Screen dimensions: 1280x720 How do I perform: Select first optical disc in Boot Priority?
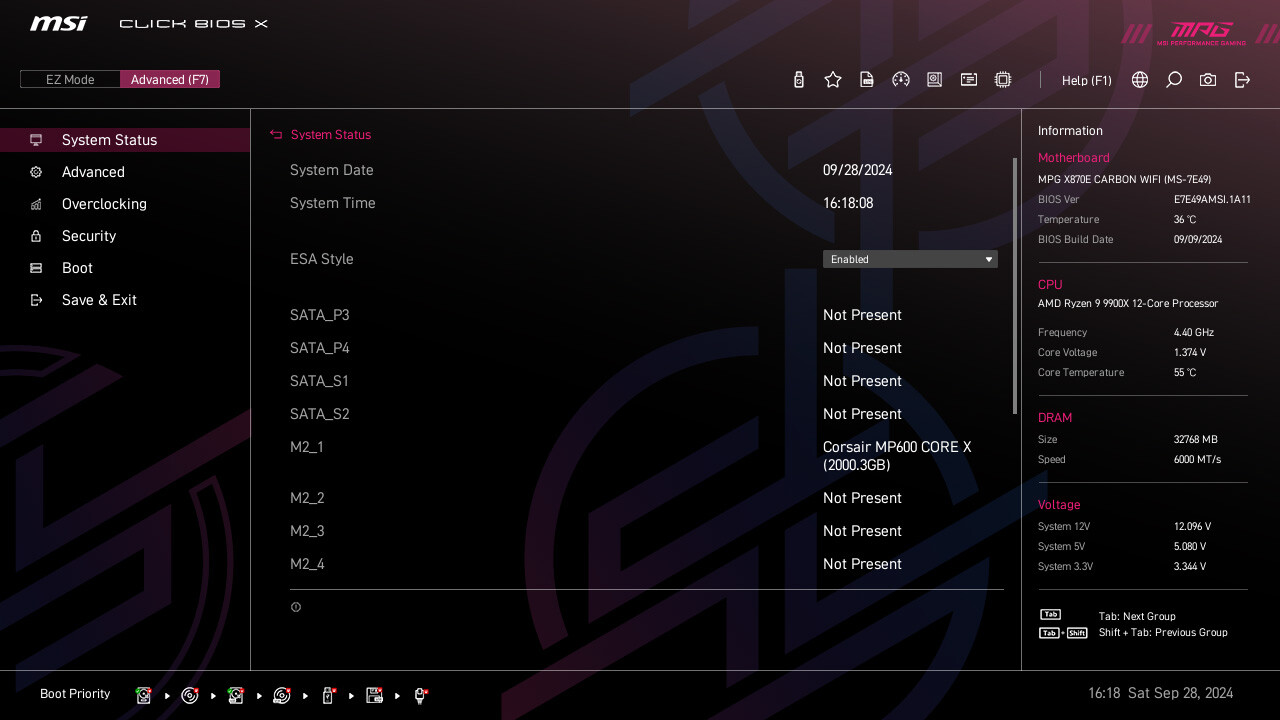pyautogui.click(x=190, y=695)
